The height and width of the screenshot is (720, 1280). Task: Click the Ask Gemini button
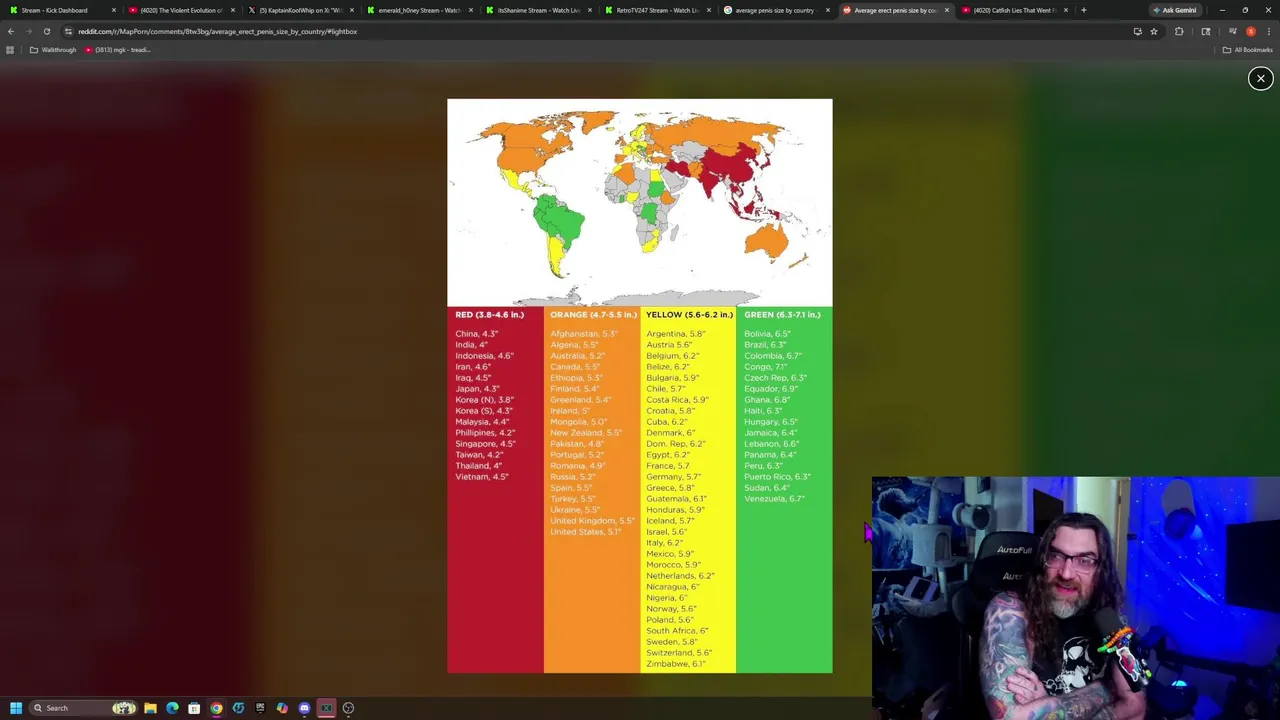coord(1175,10)
